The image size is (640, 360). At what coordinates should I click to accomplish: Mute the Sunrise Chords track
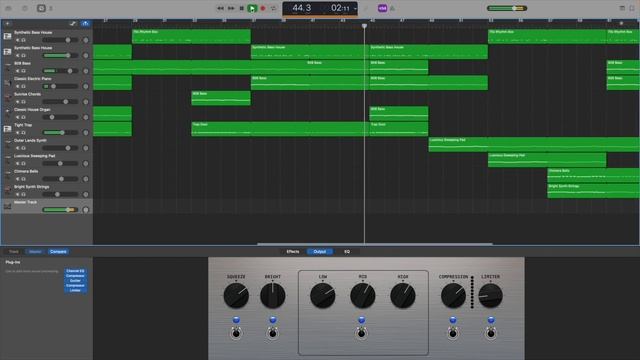18,102
